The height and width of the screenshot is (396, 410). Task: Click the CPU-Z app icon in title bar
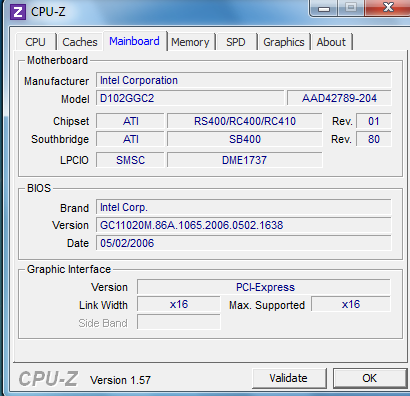(x=17, y=12)
